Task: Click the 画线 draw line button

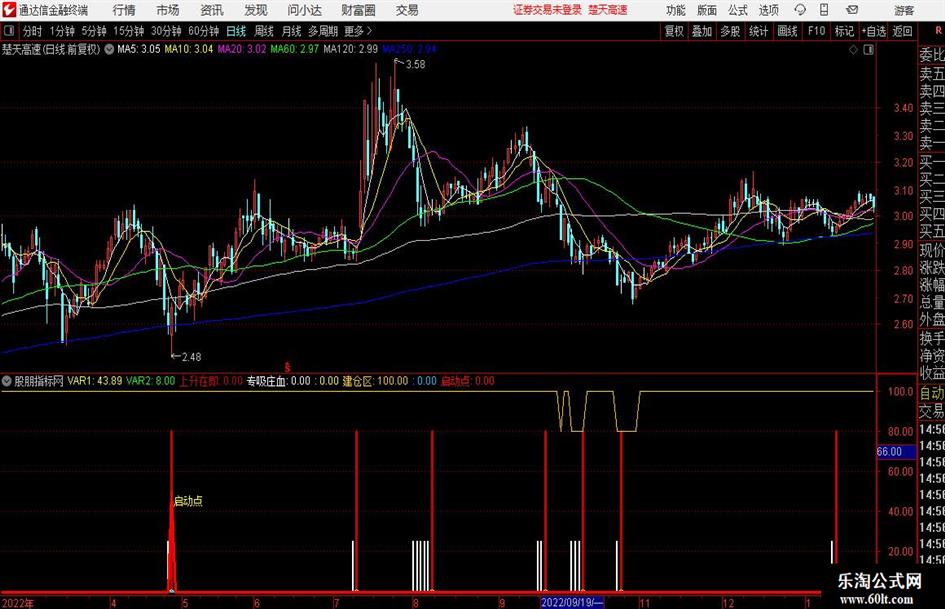Action: click(787, 31)
